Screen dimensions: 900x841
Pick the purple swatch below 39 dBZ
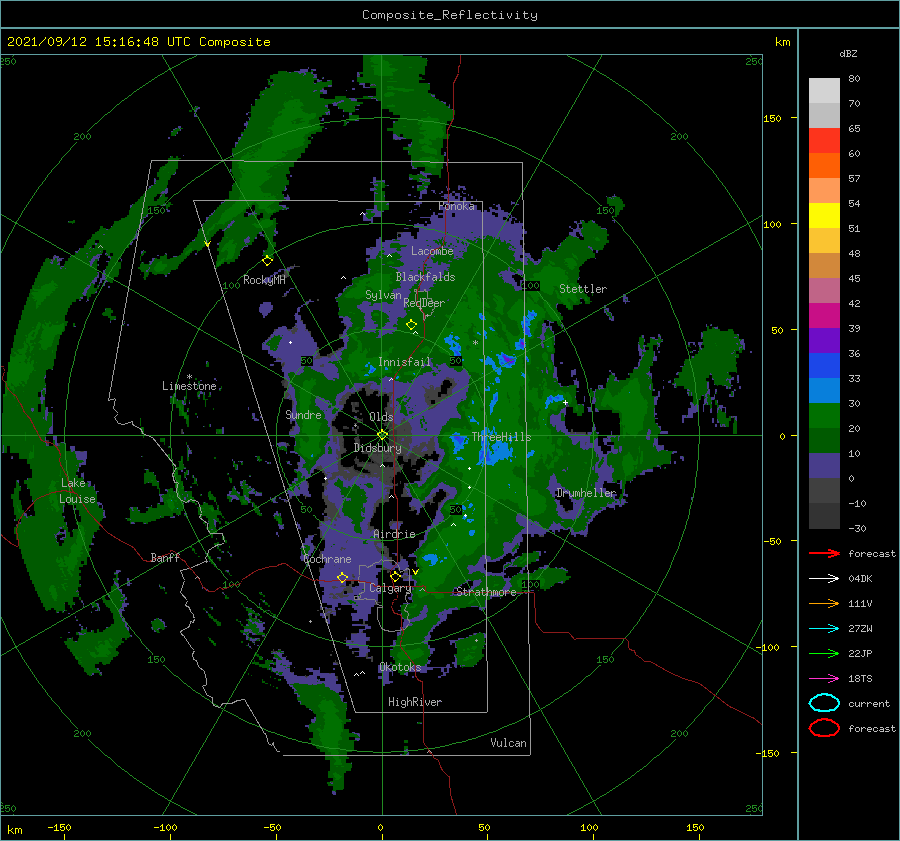pos(824,341)
